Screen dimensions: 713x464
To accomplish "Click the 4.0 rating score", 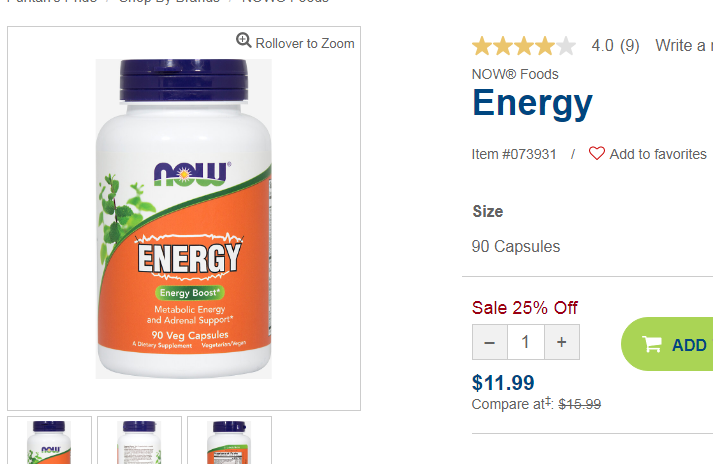I will click(x=603, y=45).
